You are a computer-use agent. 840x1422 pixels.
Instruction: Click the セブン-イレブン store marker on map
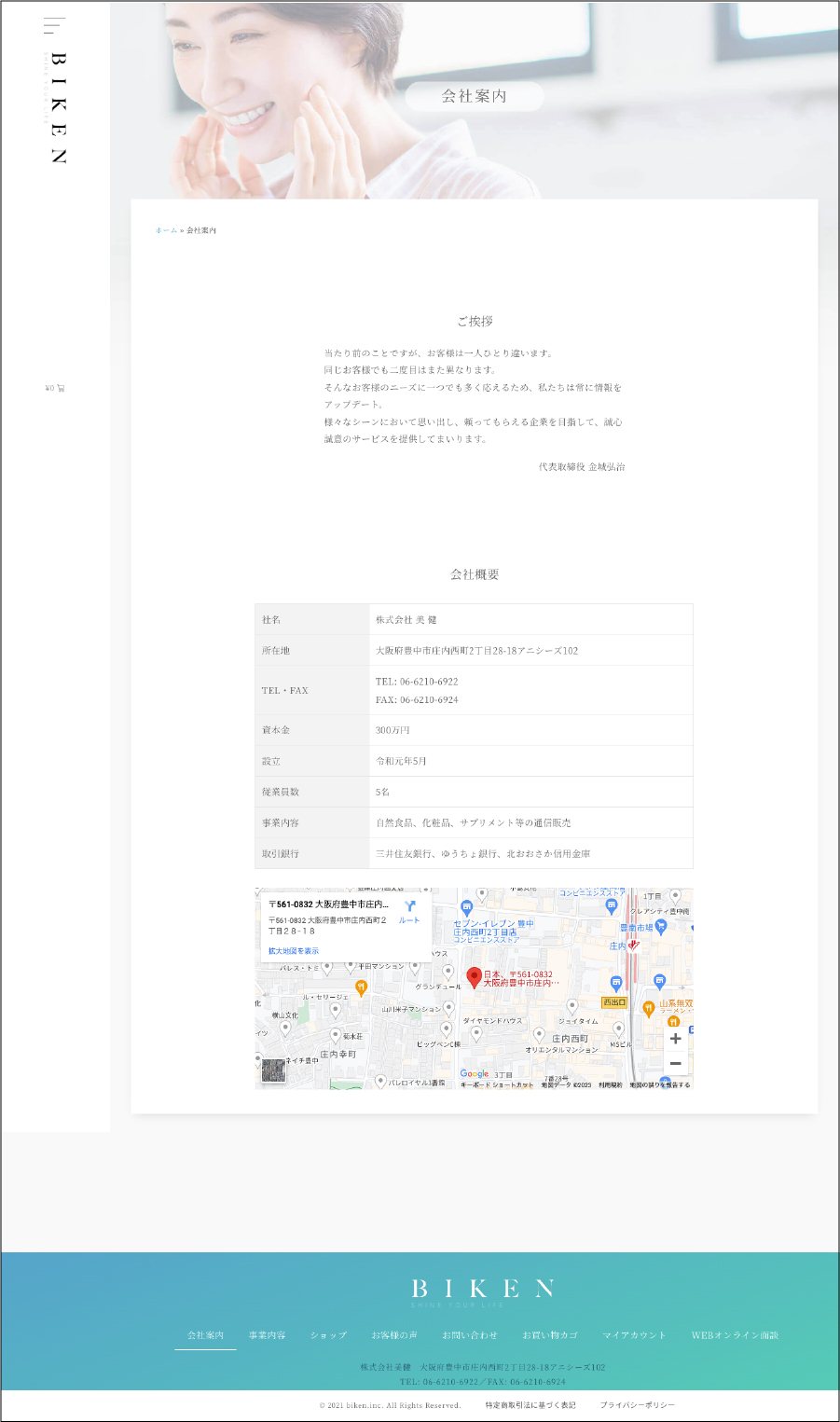coord(467,907)
